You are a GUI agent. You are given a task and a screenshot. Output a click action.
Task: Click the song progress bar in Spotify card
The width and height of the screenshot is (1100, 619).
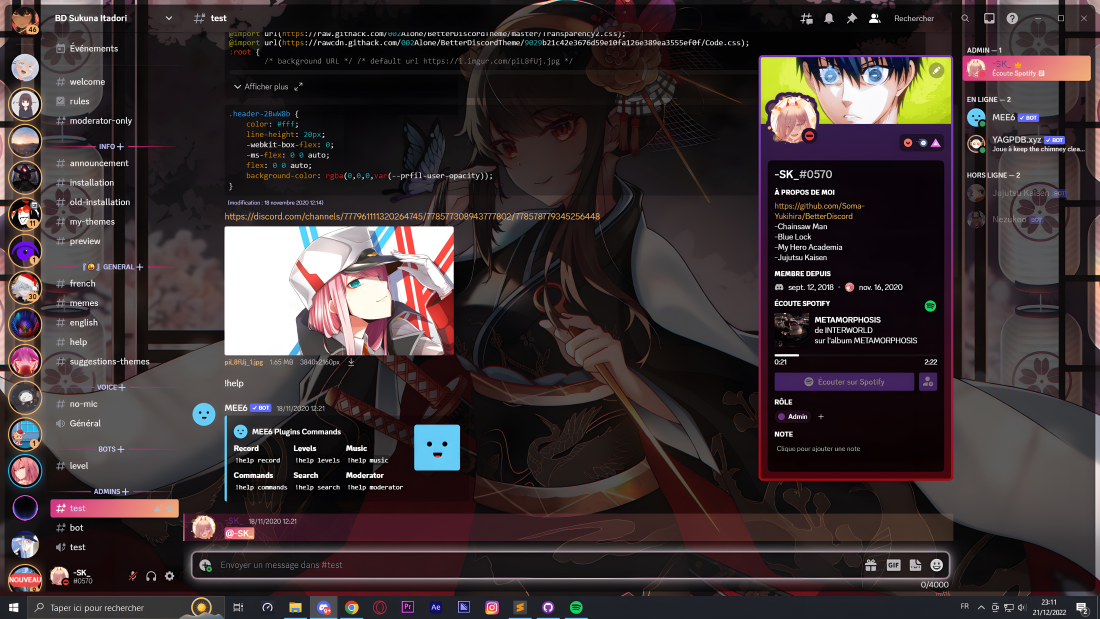pos(855,355)
